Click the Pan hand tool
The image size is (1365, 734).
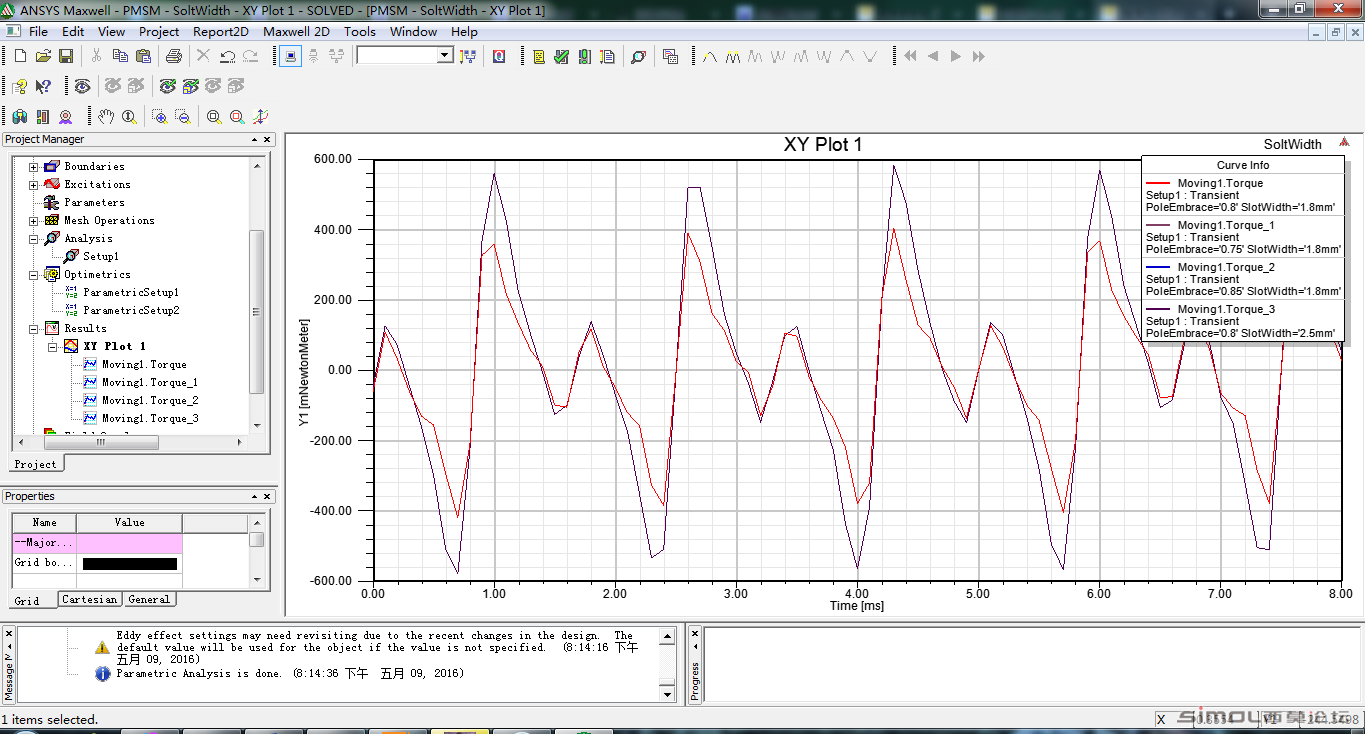click(x=106, y=116)
